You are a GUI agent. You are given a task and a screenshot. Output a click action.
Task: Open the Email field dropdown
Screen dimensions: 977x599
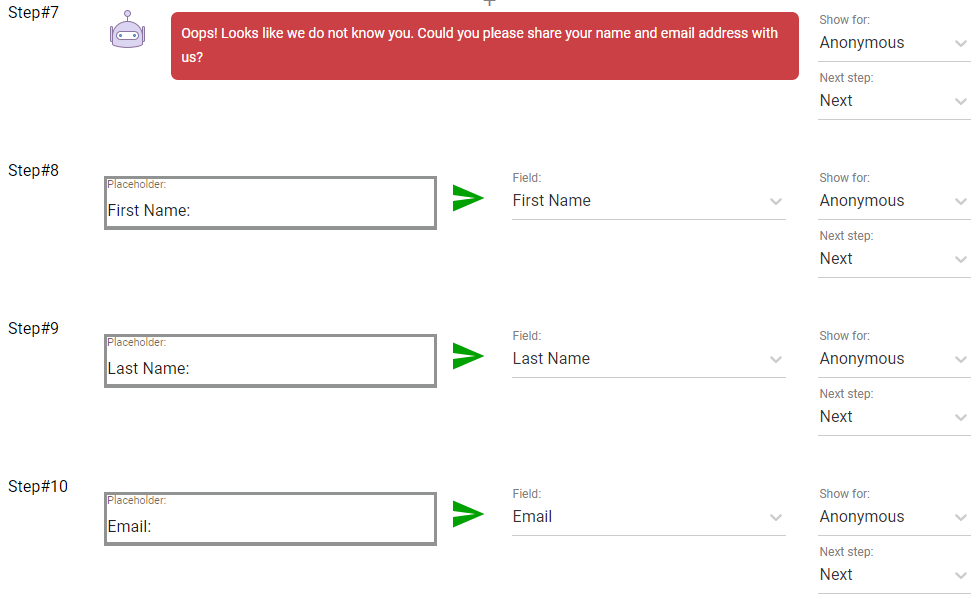coord(649,517)
